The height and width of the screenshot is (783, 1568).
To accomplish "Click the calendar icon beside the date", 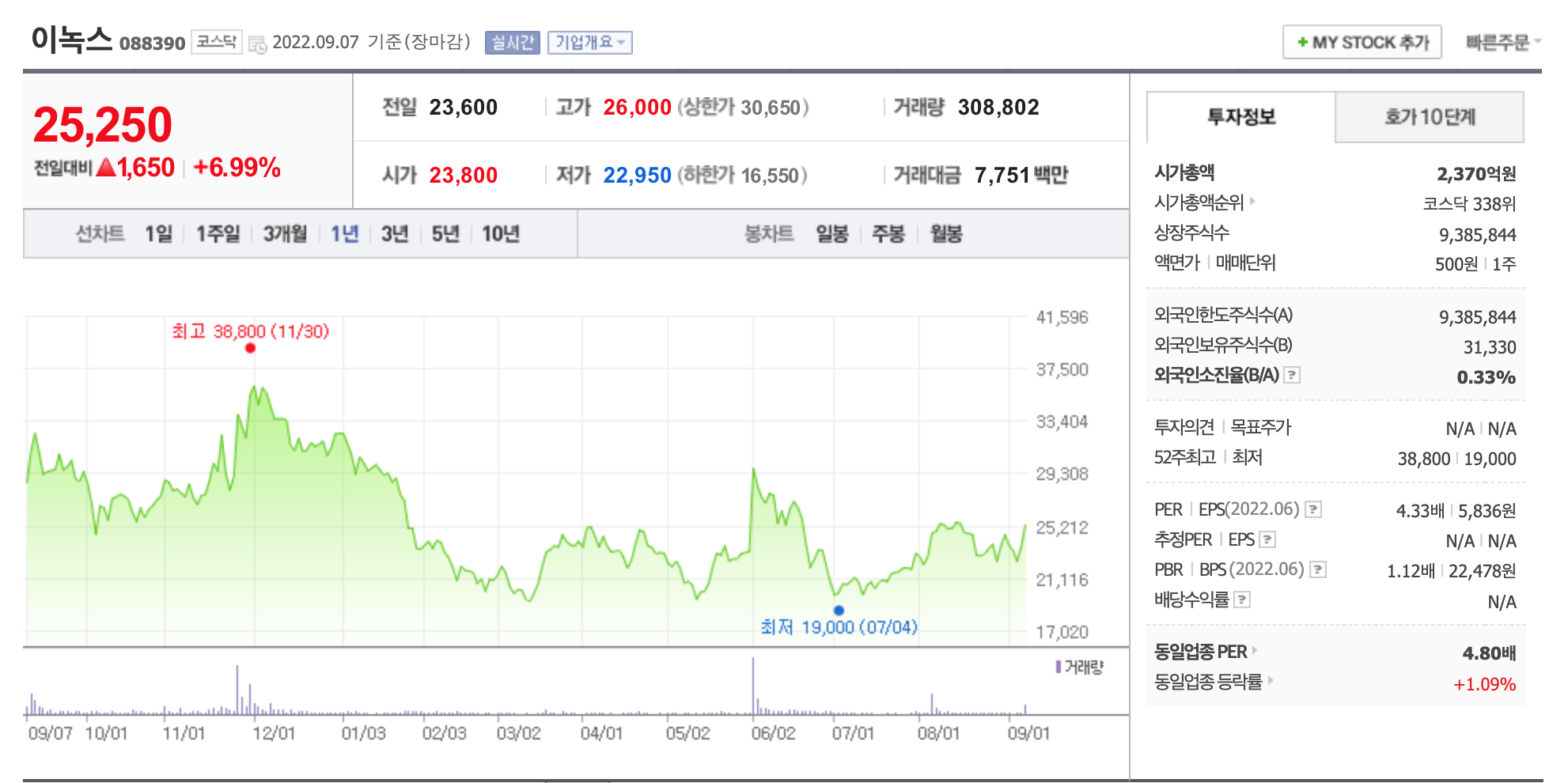I will tap(257, 43).
